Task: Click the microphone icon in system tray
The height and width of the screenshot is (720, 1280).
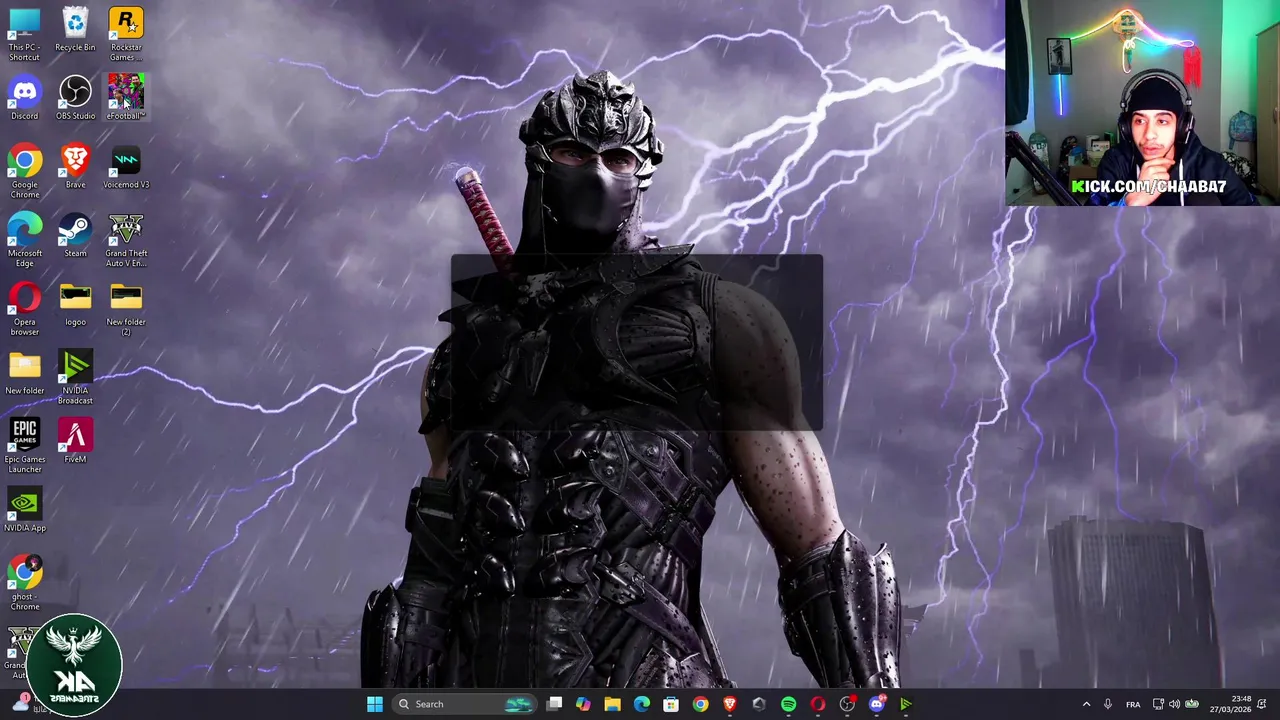Action: (x=1107, y=704)
